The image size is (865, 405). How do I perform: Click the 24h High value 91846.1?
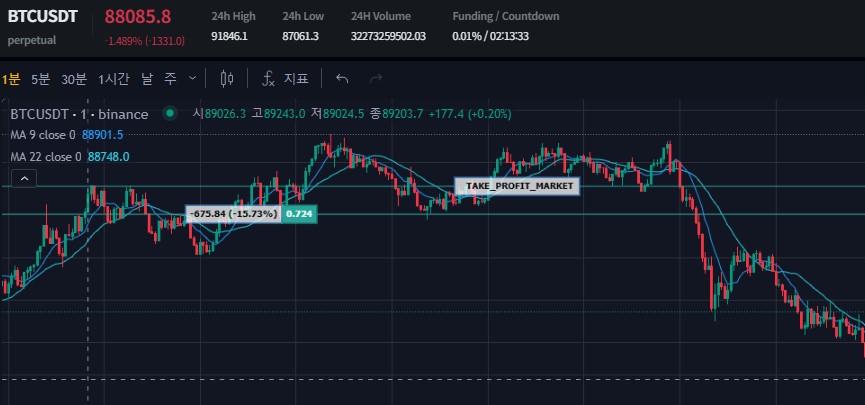[x=229, y=37]
